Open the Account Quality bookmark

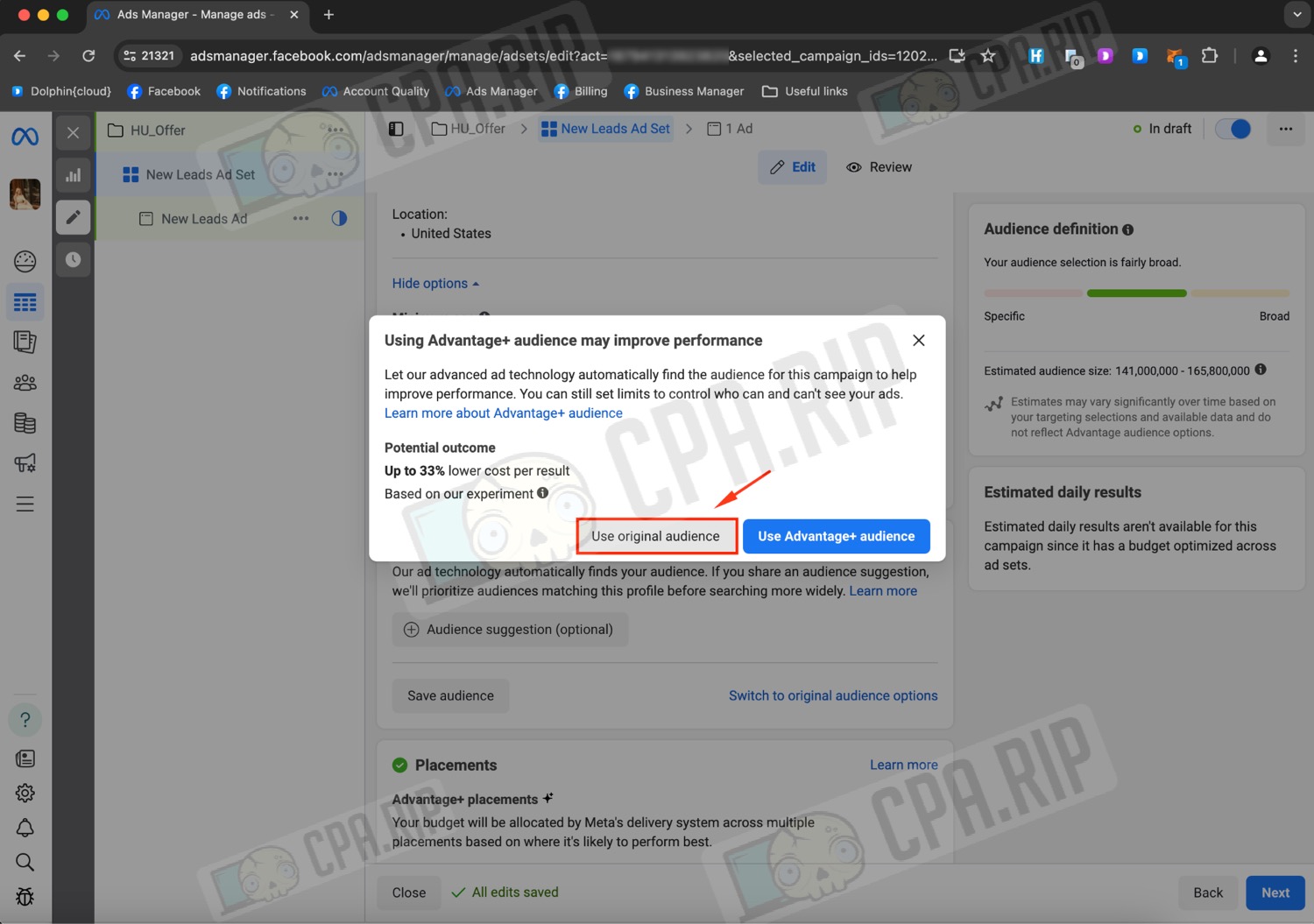(x=376, y=91)
